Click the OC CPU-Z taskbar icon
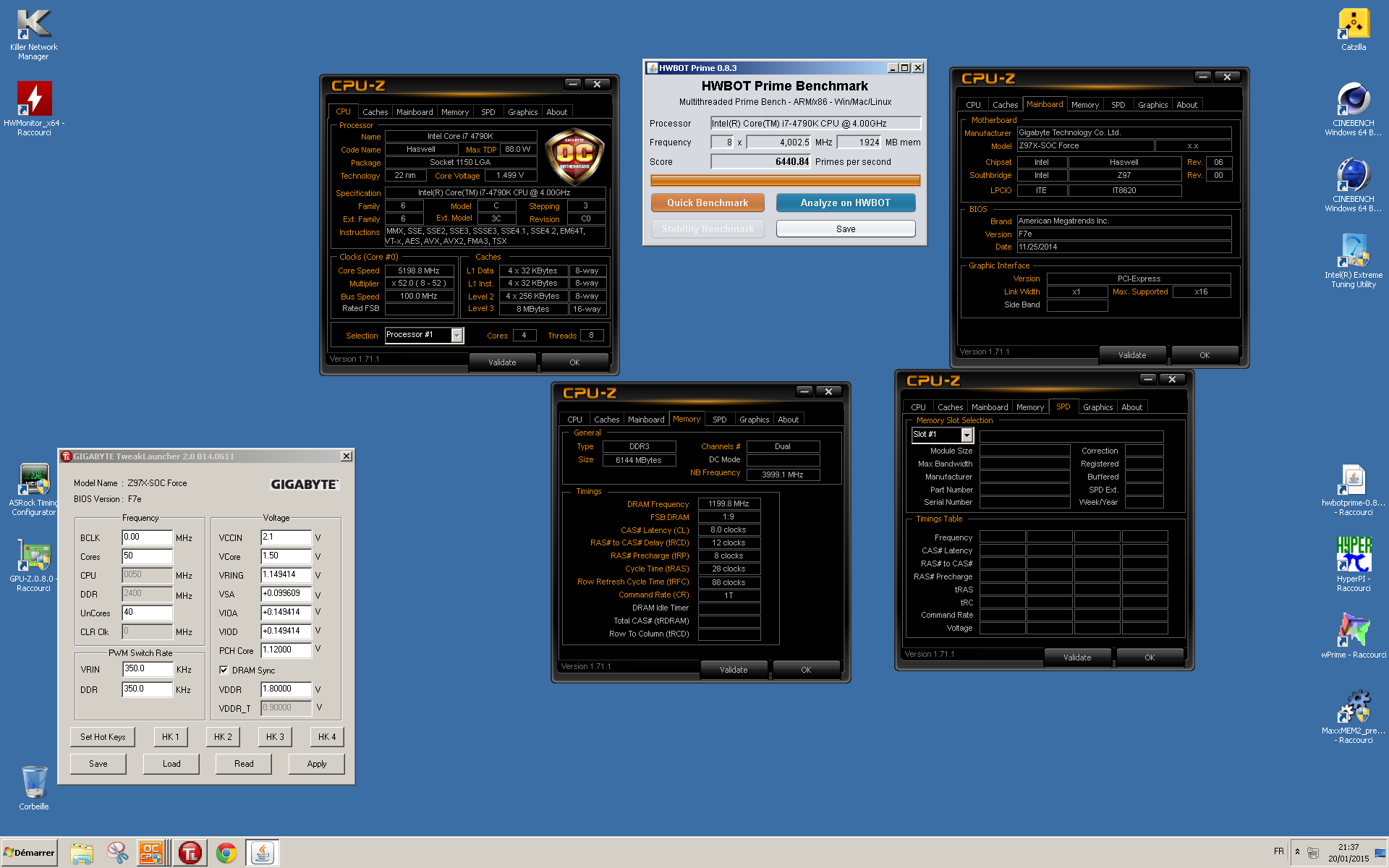 coord(152,853)
